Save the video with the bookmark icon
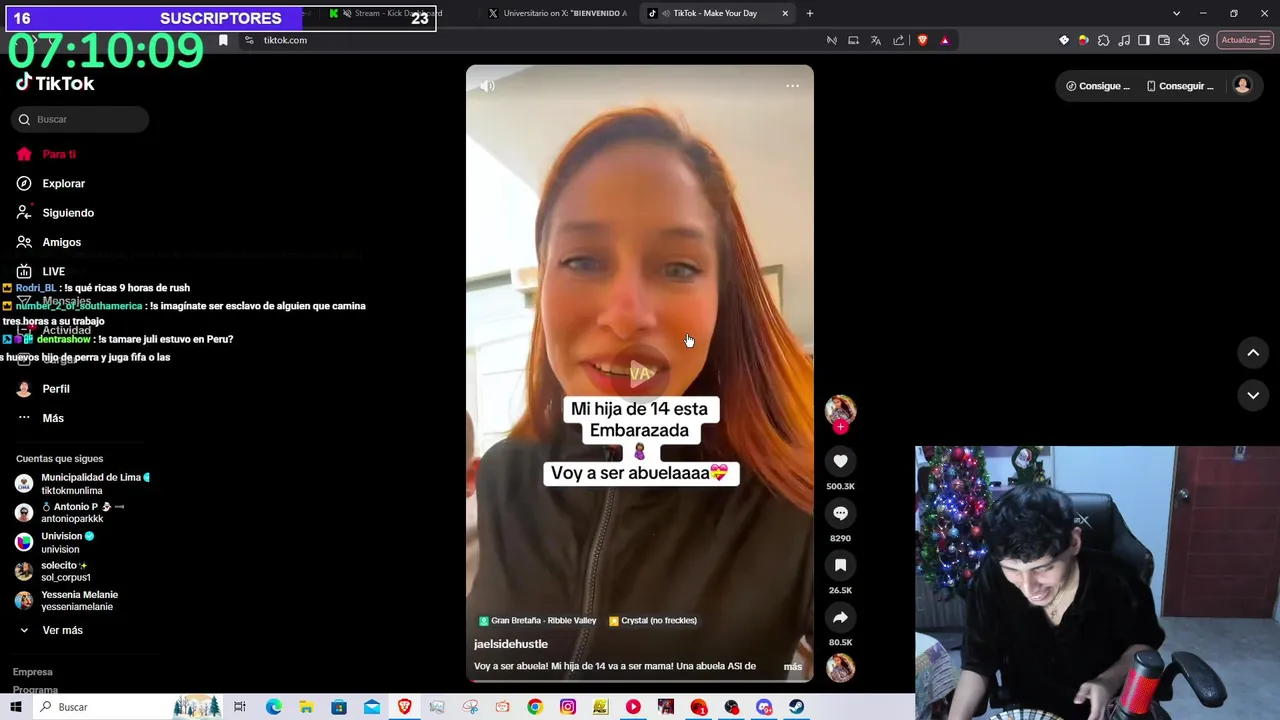Screen dimensions: 1280x720 [840, 565]
